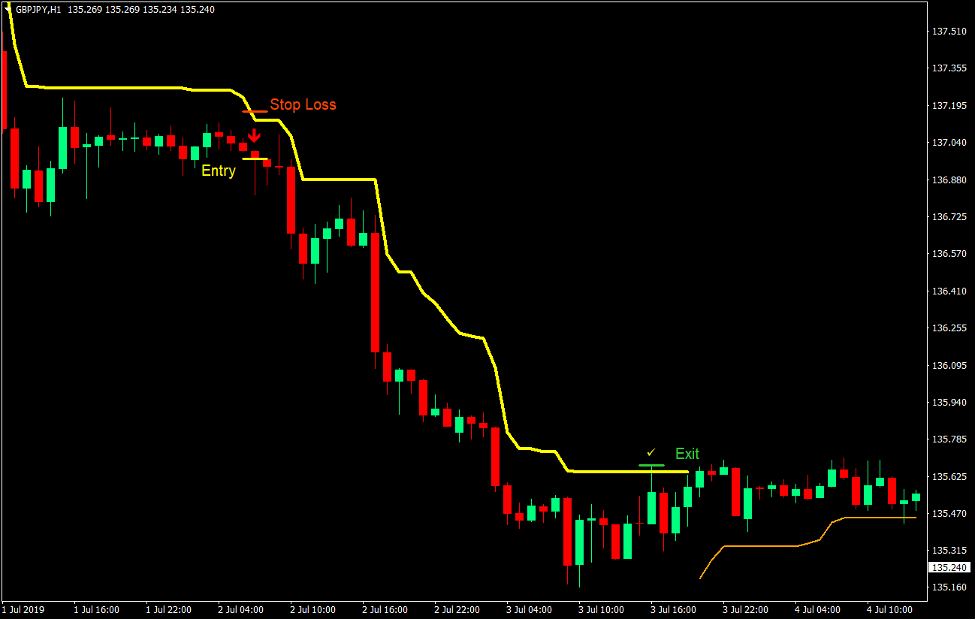Click the Stop Loss text label
This screenshot has width=977, height=620.
pyautogui.click(x=304, y=104)
